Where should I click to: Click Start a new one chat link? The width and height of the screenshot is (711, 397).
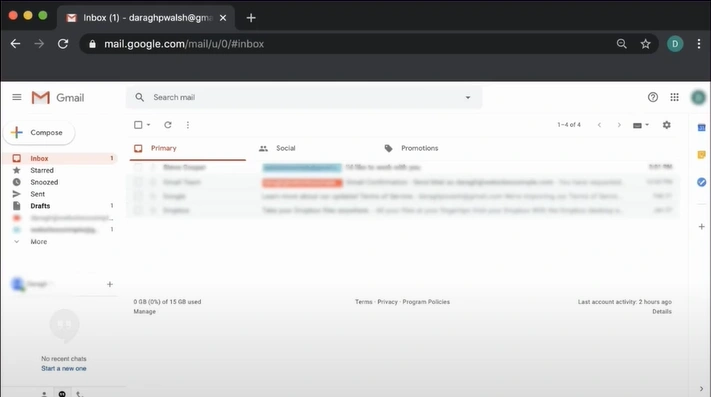click(64, 368)
